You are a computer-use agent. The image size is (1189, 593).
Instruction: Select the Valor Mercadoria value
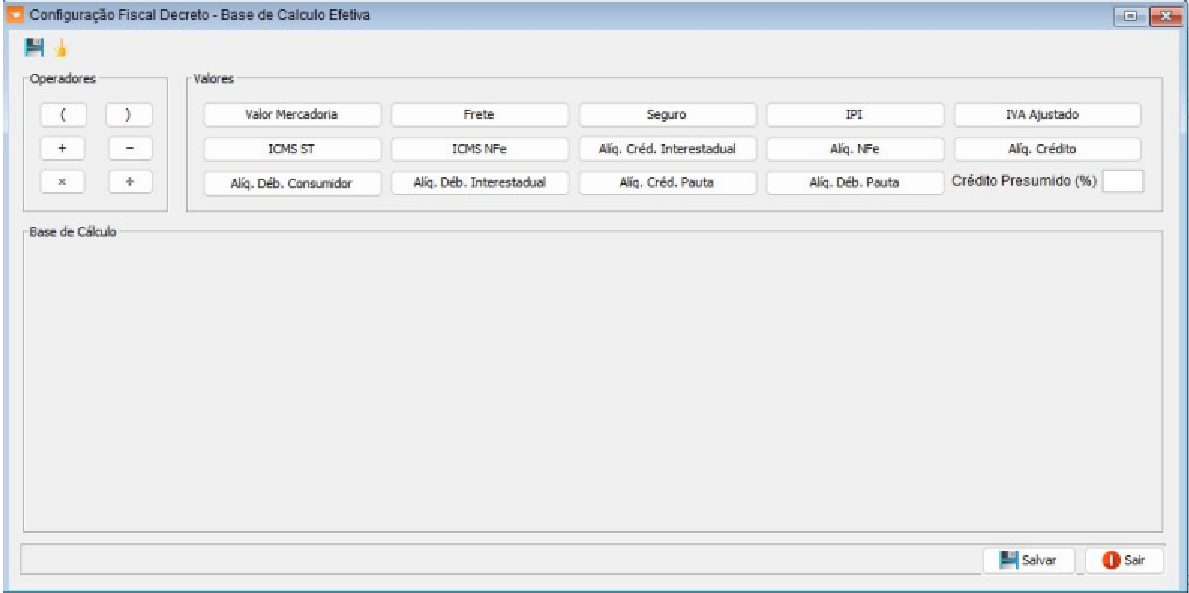coord(292,115)
